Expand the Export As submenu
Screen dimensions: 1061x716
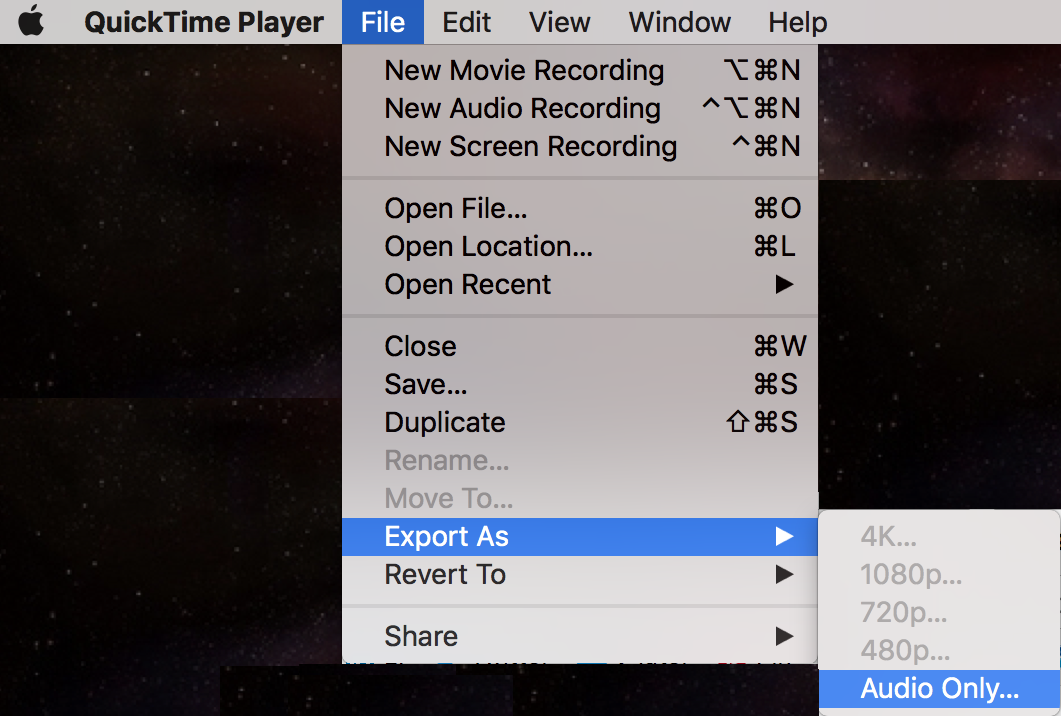[580, 537]
